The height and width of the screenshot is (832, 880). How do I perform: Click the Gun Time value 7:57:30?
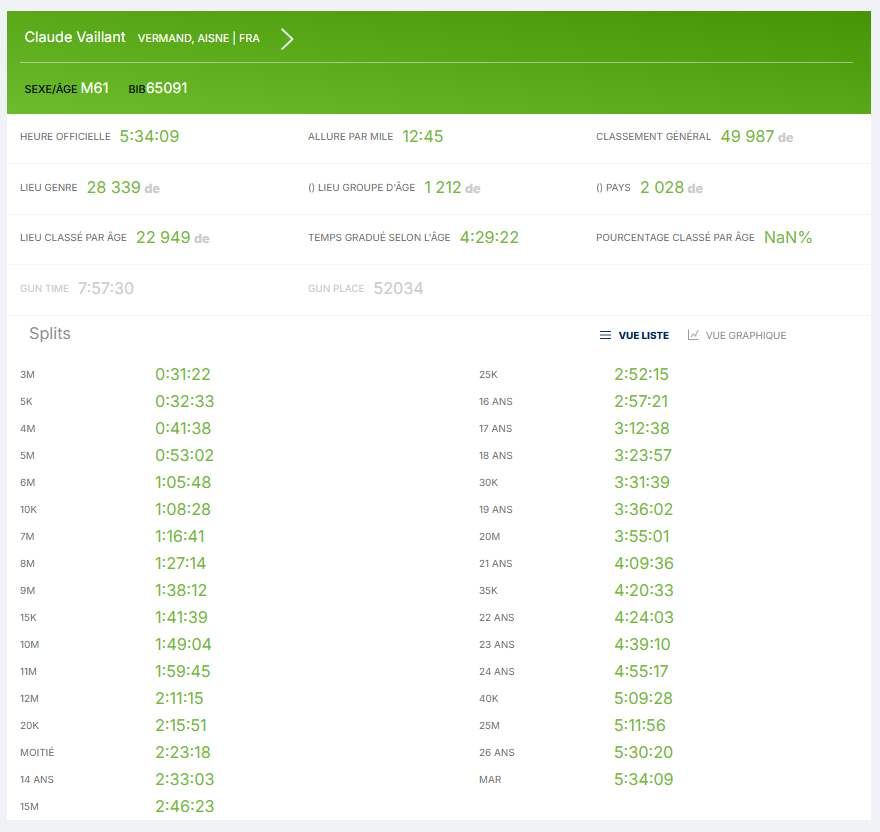point(106,288)
